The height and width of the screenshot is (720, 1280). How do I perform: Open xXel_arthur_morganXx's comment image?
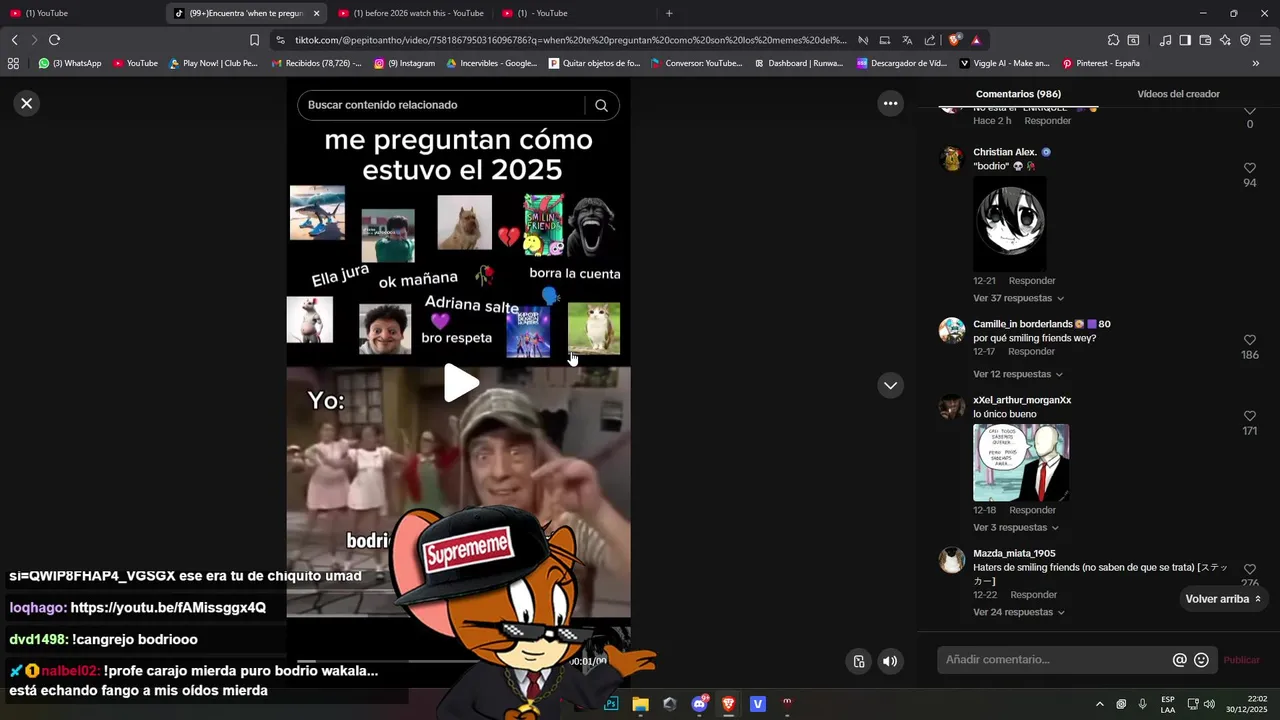click(x=1021, y=462)
